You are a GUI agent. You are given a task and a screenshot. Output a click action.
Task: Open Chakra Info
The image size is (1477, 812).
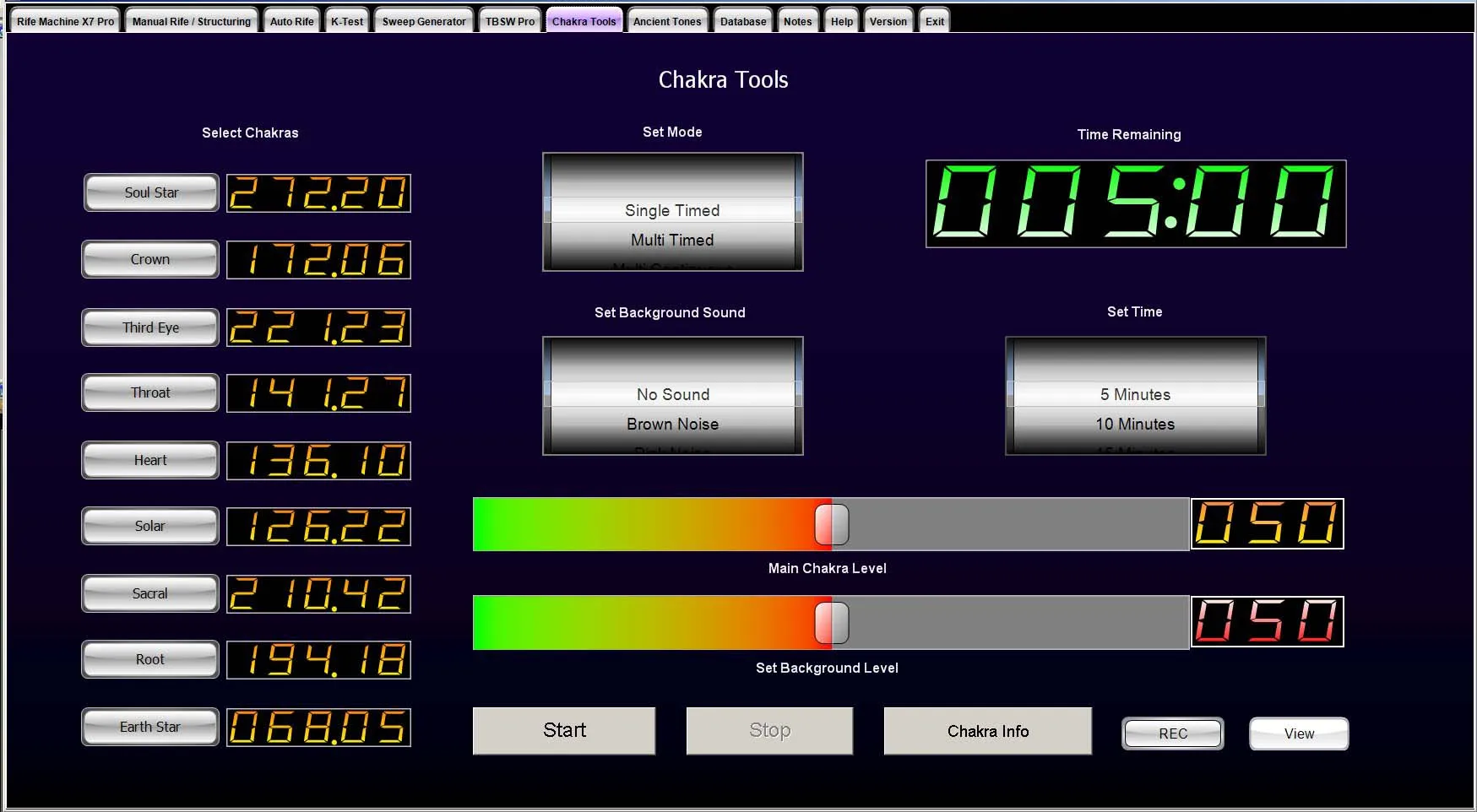tap(987, 731)
